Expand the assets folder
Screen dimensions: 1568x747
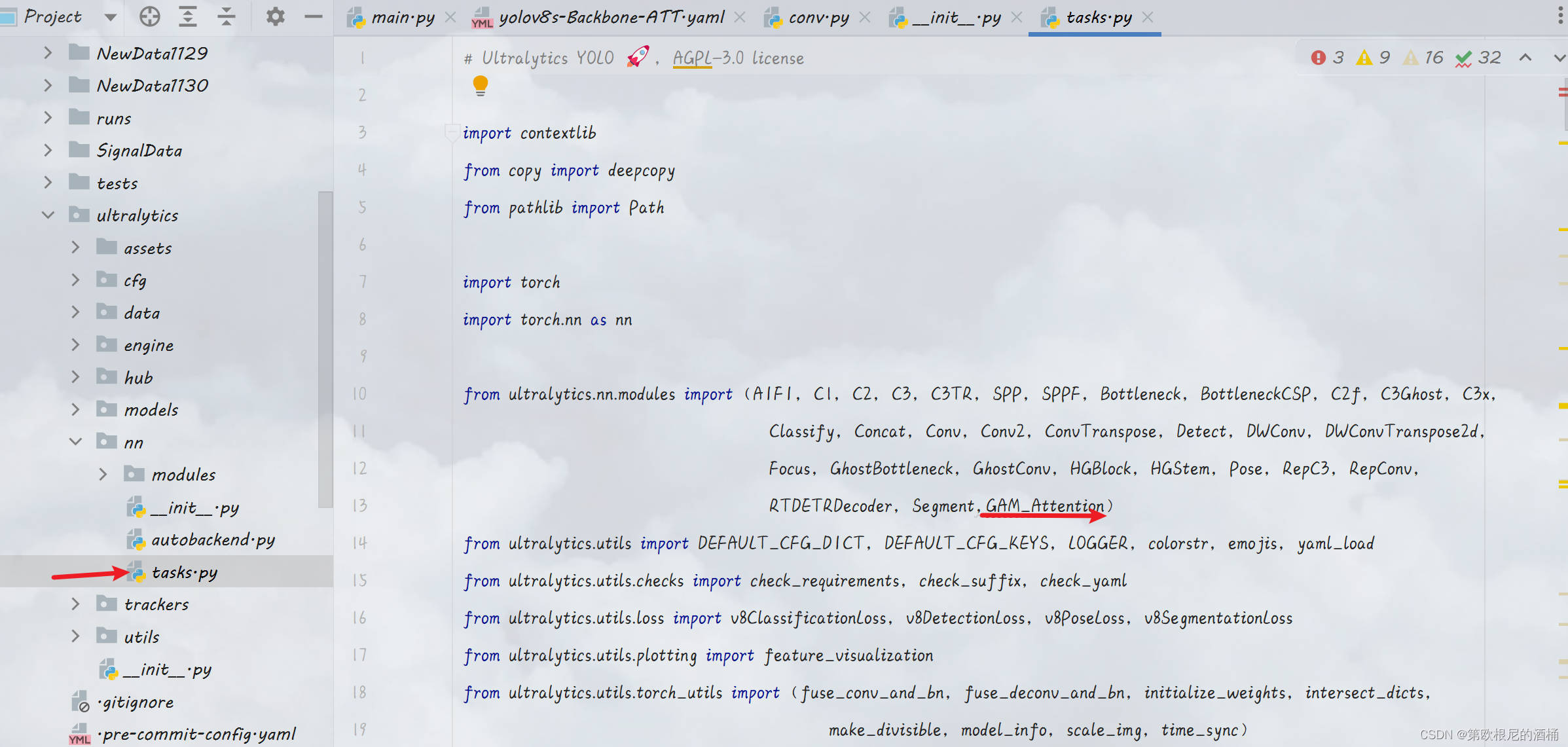[x=75, y=247]
